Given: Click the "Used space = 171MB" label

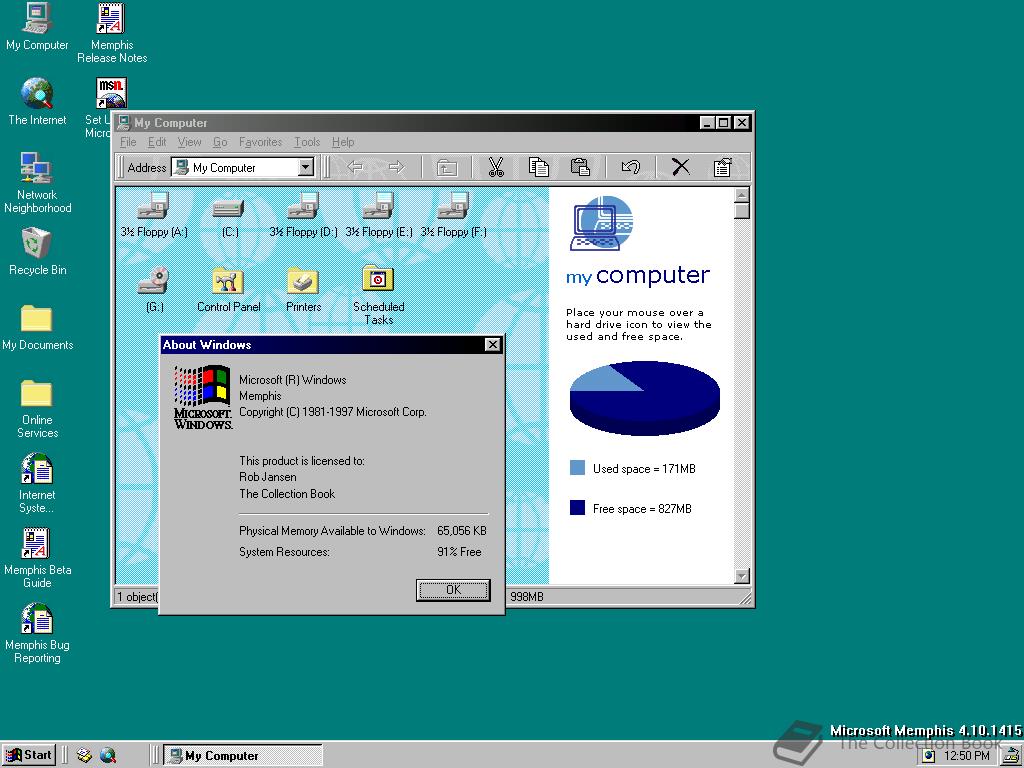Looking at the screenshot, I should pos(644,468).
